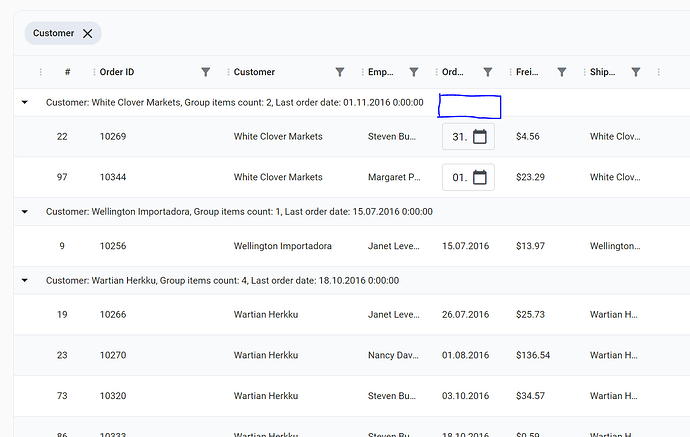This screenshot has height=437, width=690.
Task: Collapse the Wartian Herkku group
Action: [x=25, y=281]
